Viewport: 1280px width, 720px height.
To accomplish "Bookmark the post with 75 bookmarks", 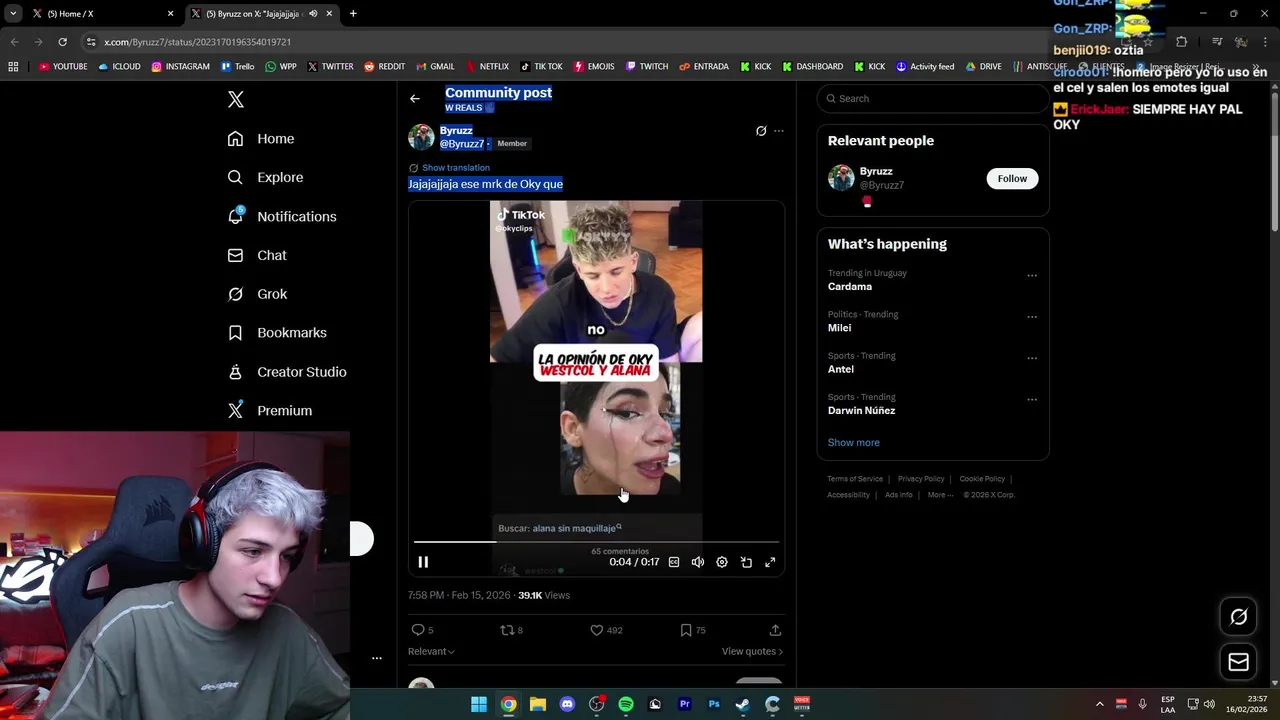I will click(686, 630).
